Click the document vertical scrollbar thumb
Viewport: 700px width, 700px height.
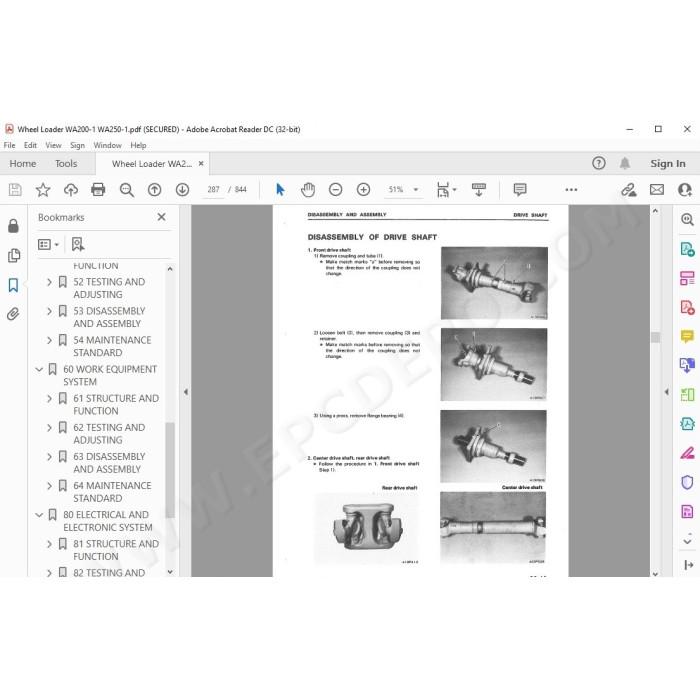point(655,337)
